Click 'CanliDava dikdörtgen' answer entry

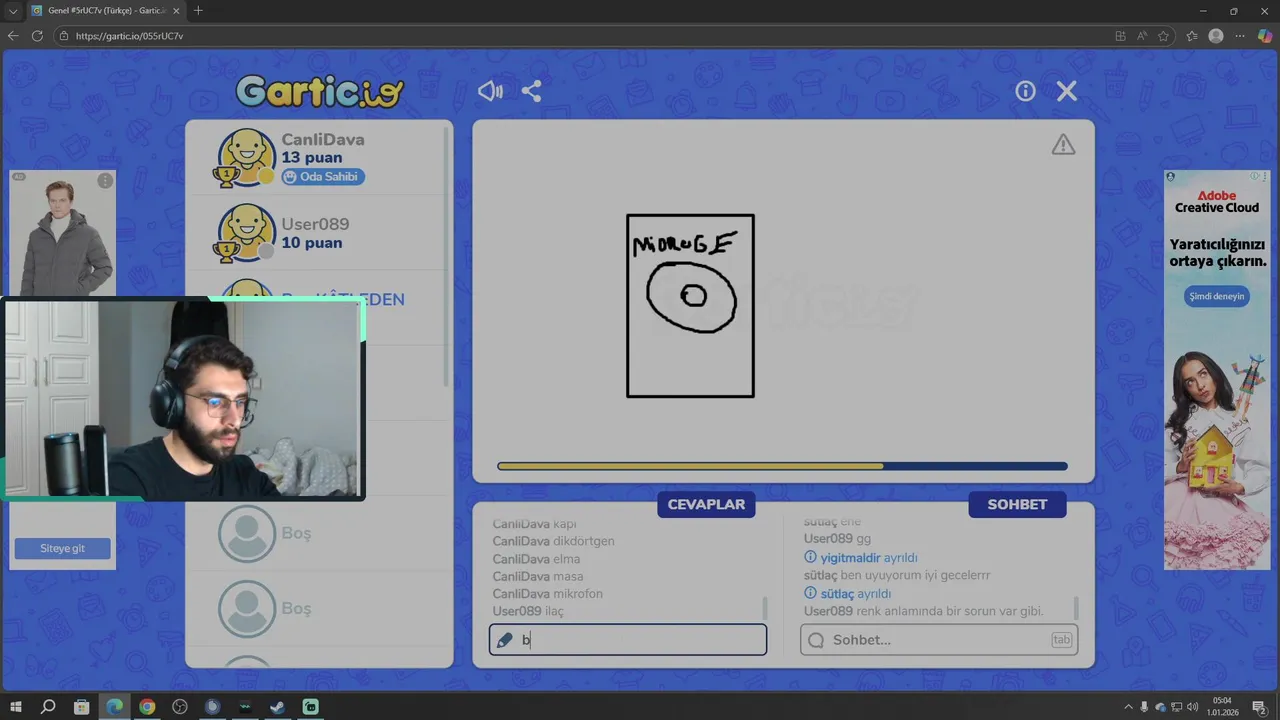pos(553,541)
